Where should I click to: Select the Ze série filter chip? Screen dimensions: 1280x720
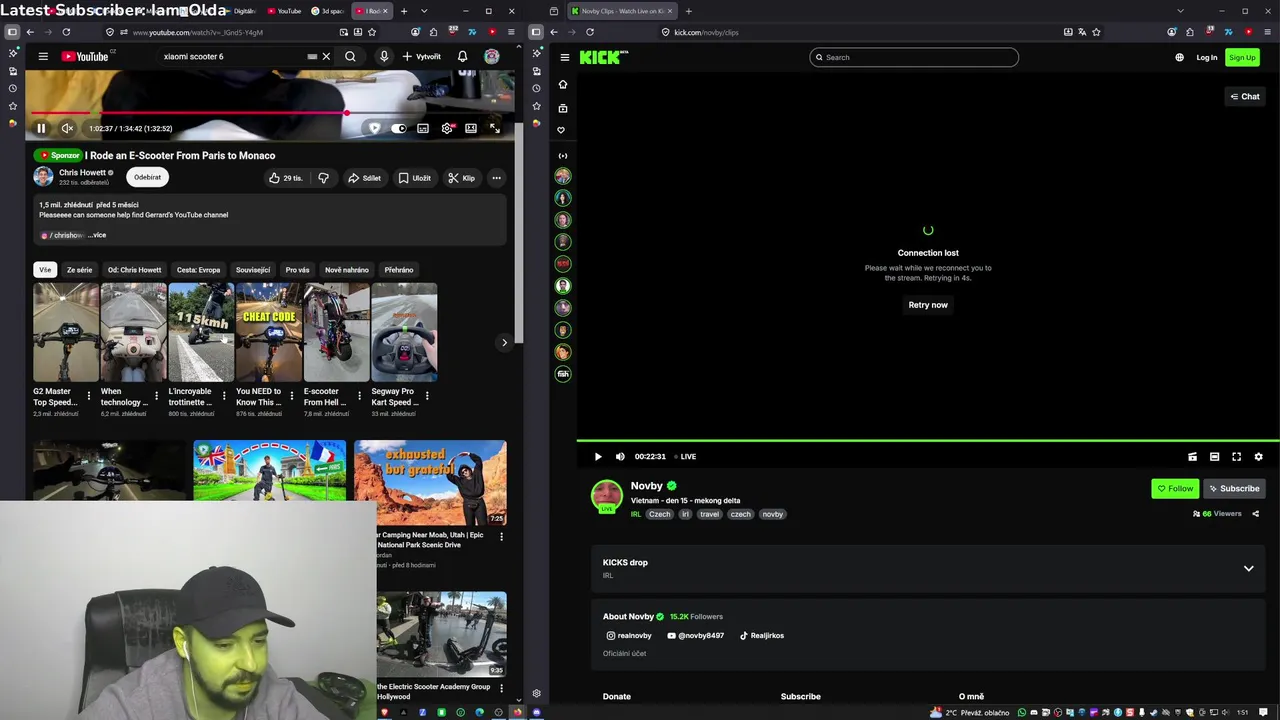tap(79, 270)
